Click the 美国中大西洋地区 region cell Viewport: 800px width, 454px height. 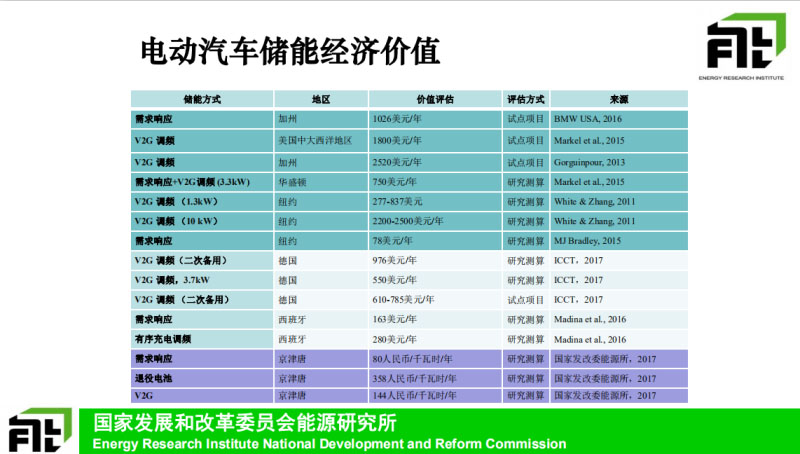click(x=315, y=141)
